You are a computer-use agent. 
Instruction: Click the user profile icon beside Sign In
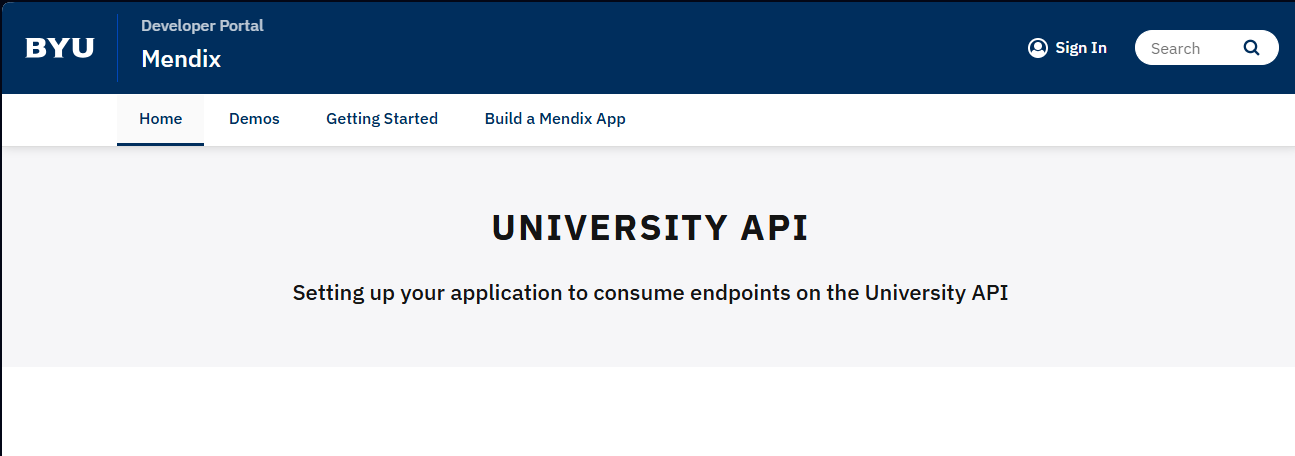[x=1038, y=48]
